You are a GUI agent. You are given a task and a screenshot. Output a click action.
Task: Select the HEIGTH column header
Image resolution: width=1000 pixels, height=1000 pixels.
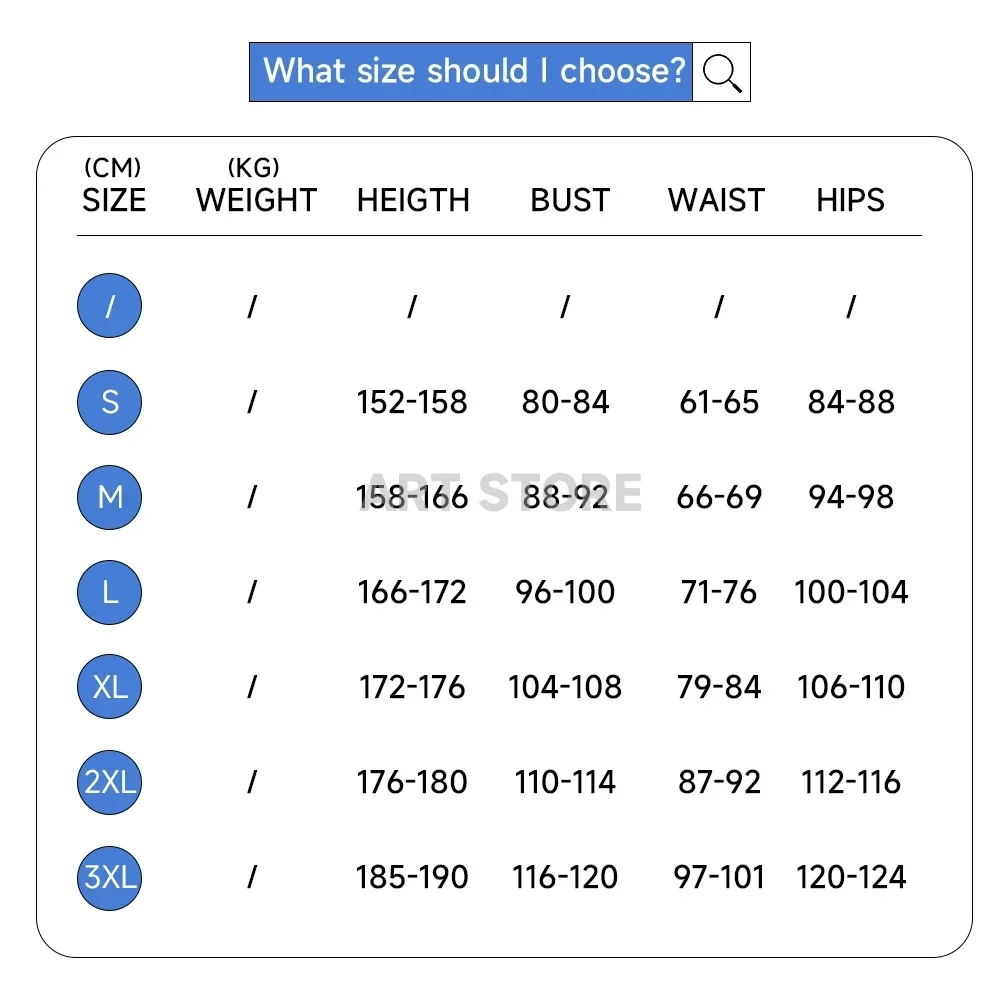tap(413, 200)
